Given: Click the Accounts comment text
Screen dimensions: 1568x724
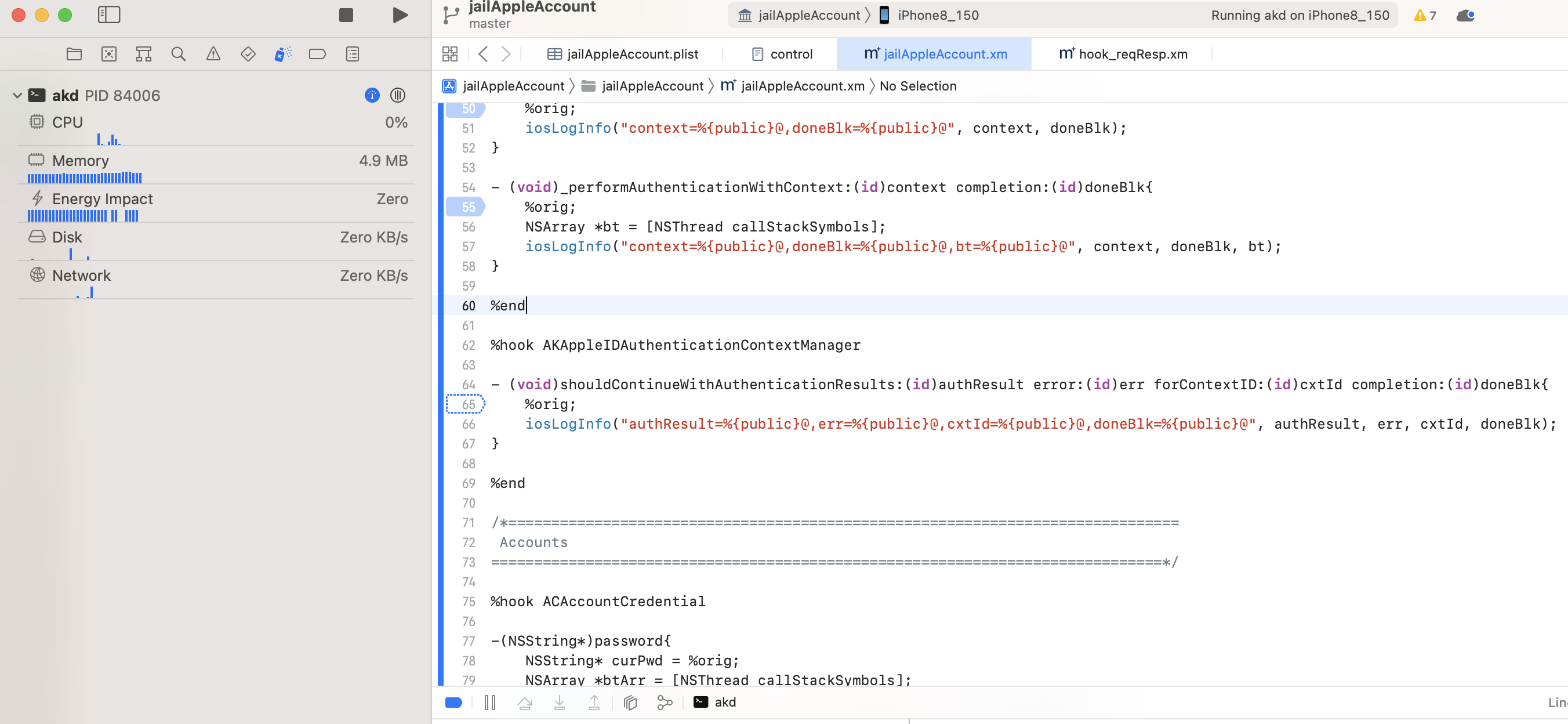Looking at the screenshot, I should tap(533, 542).
